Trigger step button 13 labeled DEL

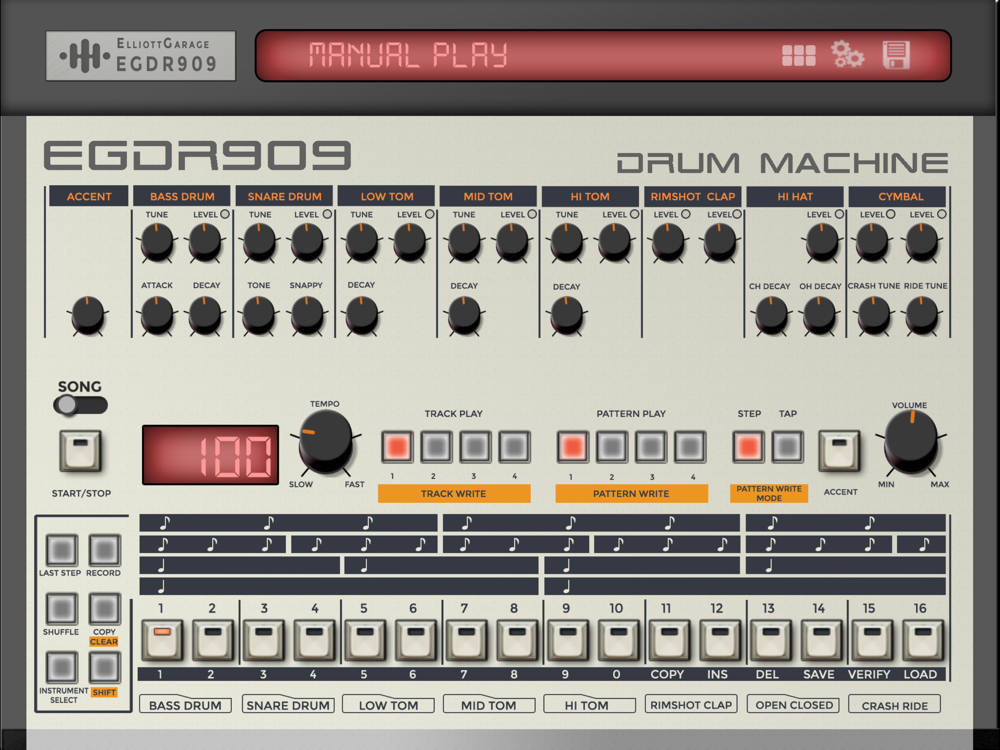[x=770, y=640]
